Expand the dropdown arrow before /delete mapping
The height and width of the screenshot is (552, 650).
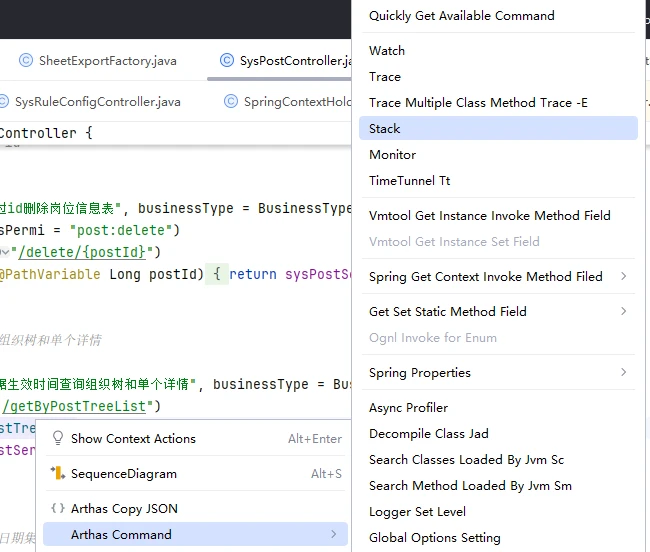(5, 252)
